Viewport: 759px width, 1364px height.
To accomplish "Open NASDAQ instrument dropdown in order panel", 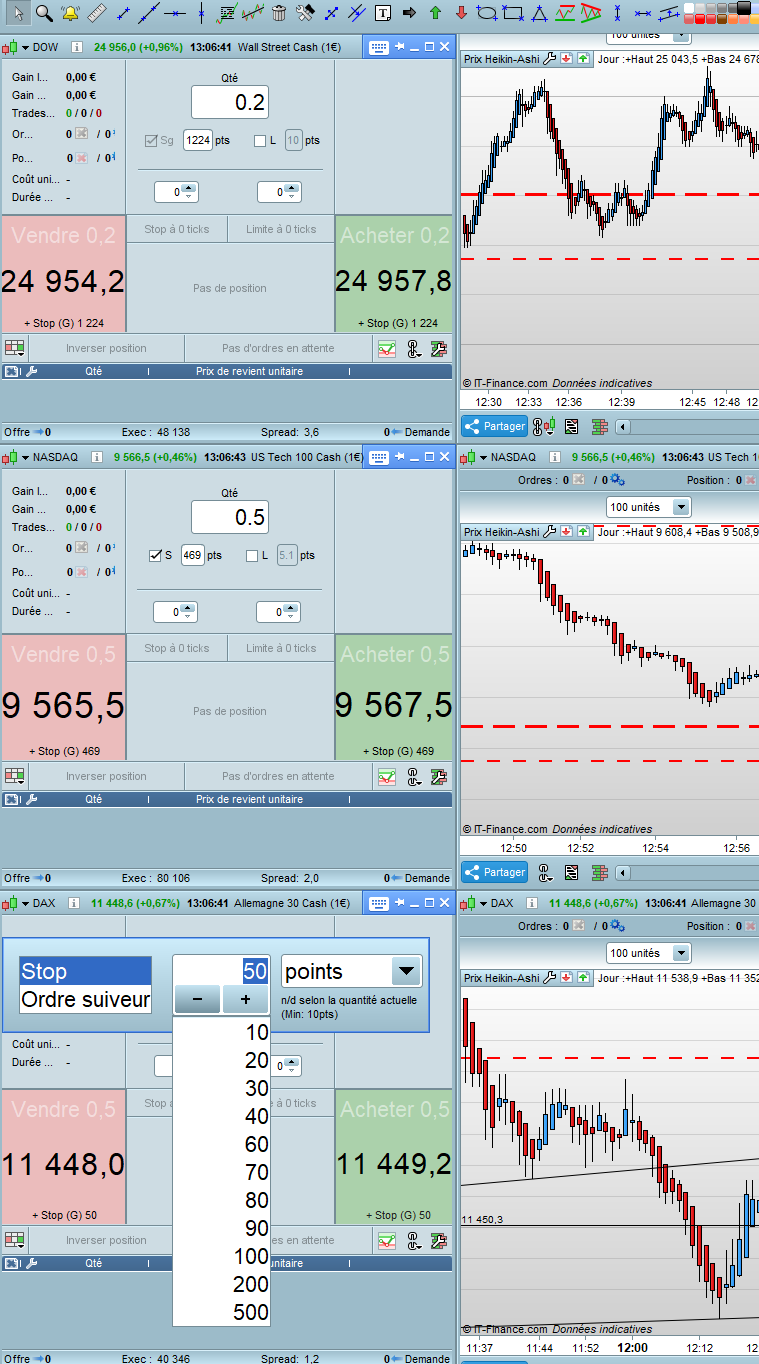I will (x=24, y=457).
